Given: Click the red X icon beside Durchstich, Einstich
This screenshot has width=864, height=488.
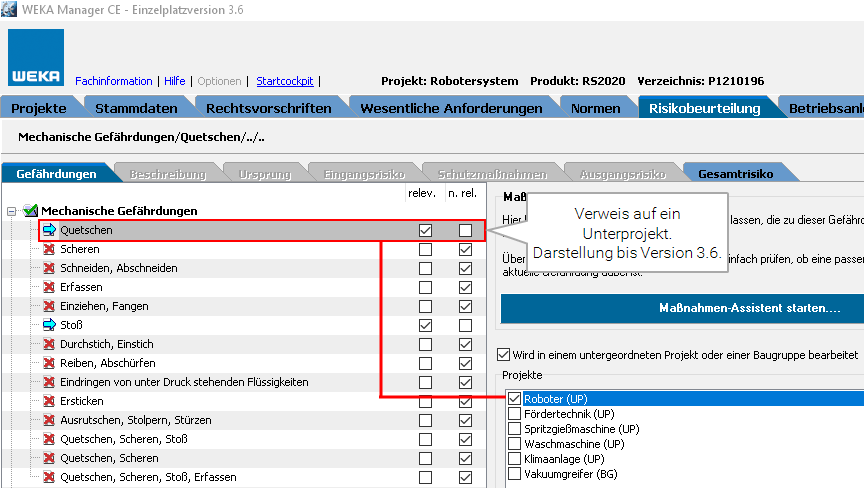Looking at the screenshot, I should 49,345.
